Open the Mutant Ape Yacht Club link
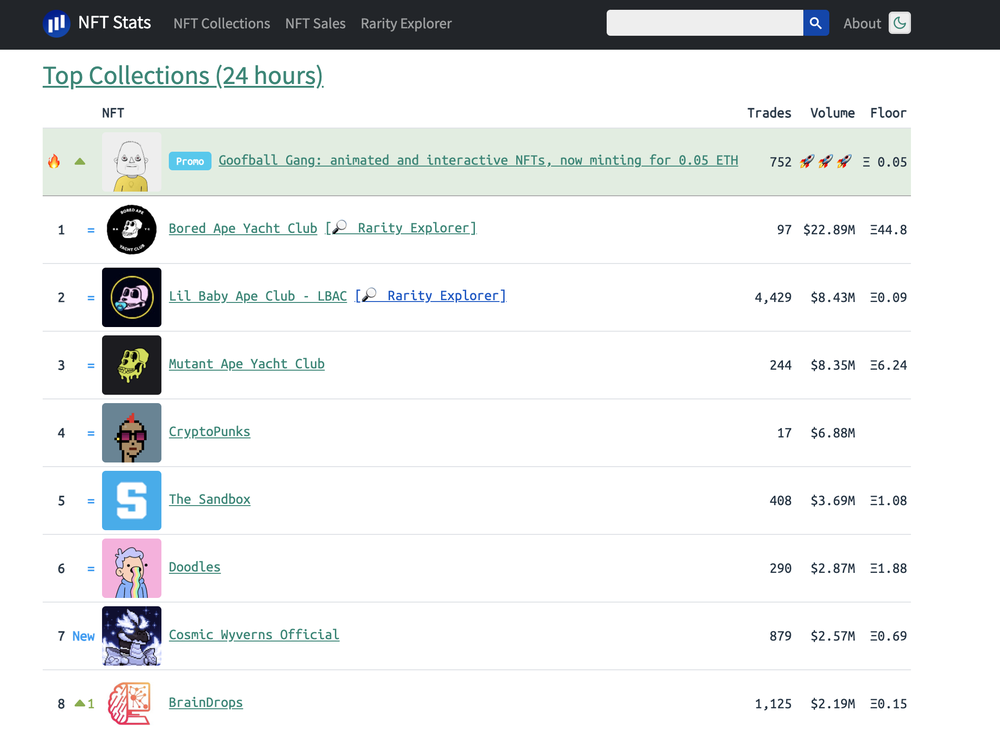Image resolution: width=1000 pixels, height=732 pixels. 247,363
